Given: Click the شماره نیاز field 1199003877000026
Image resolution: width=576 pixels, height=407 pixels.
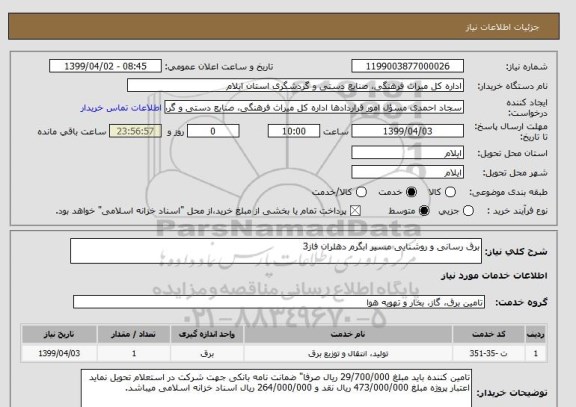Looking at the screenshot, I should [x=407, y=66].
